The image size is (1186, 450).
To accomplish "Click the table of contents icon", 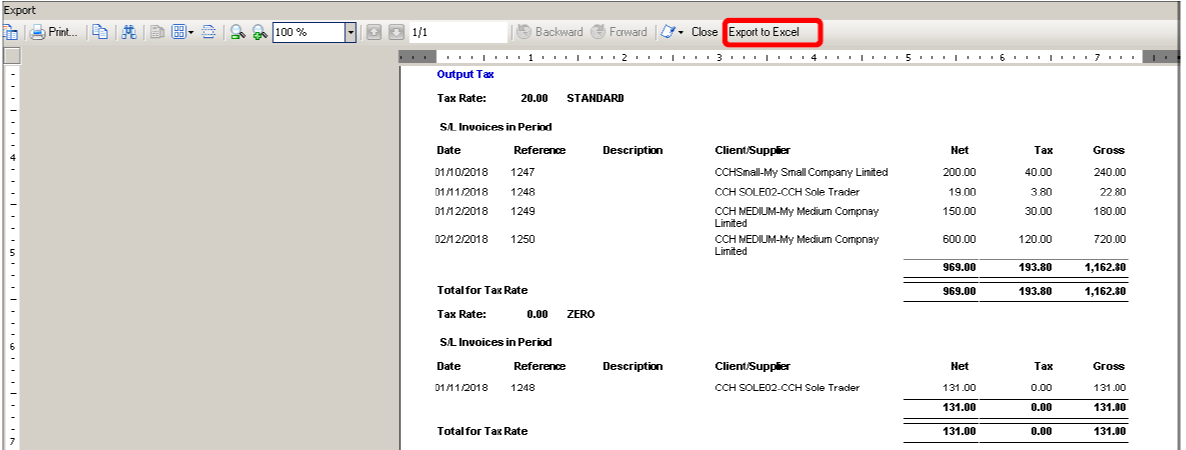I will 11,33.
